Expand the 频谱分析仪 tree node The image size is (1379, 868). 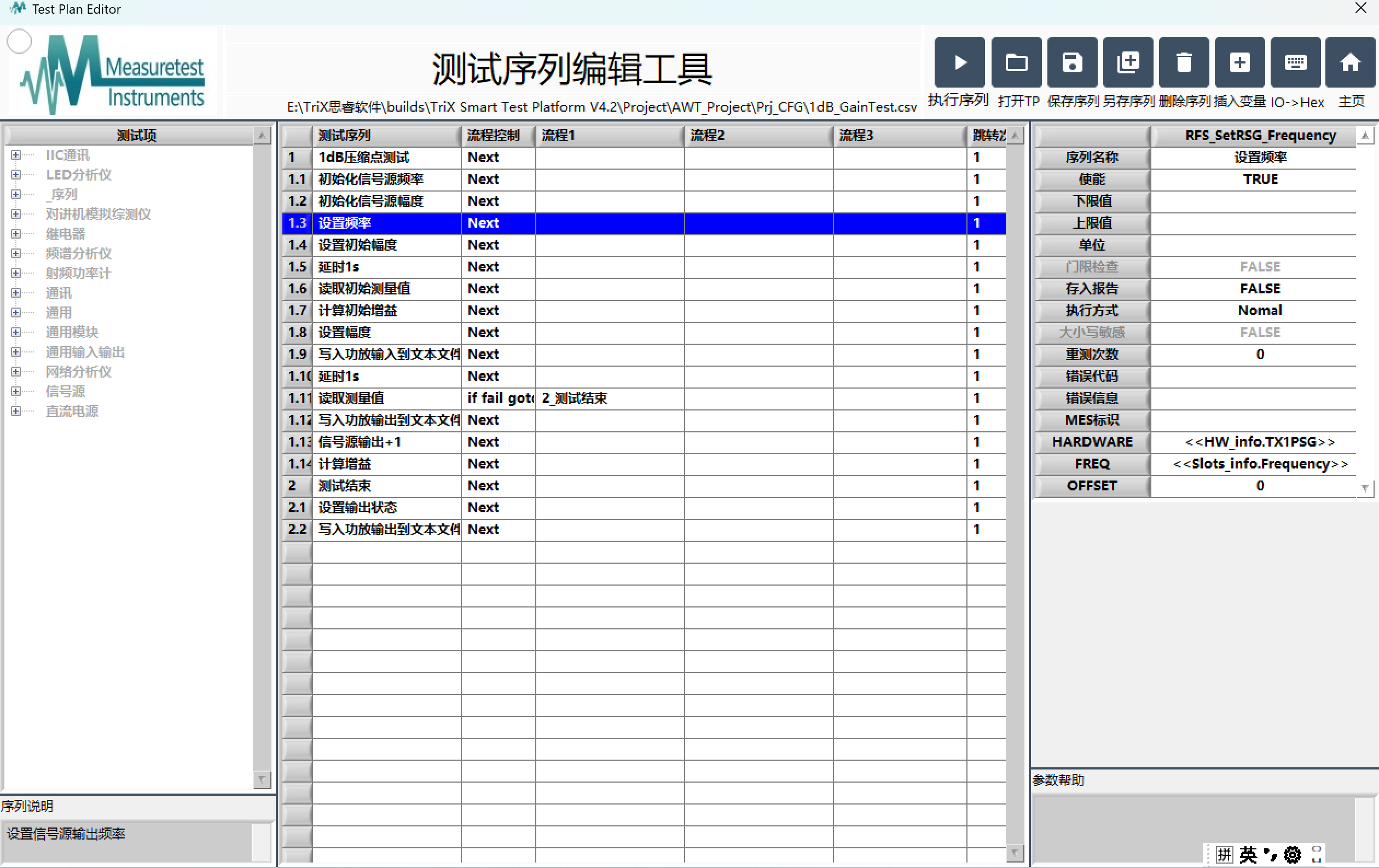point(16,253)
